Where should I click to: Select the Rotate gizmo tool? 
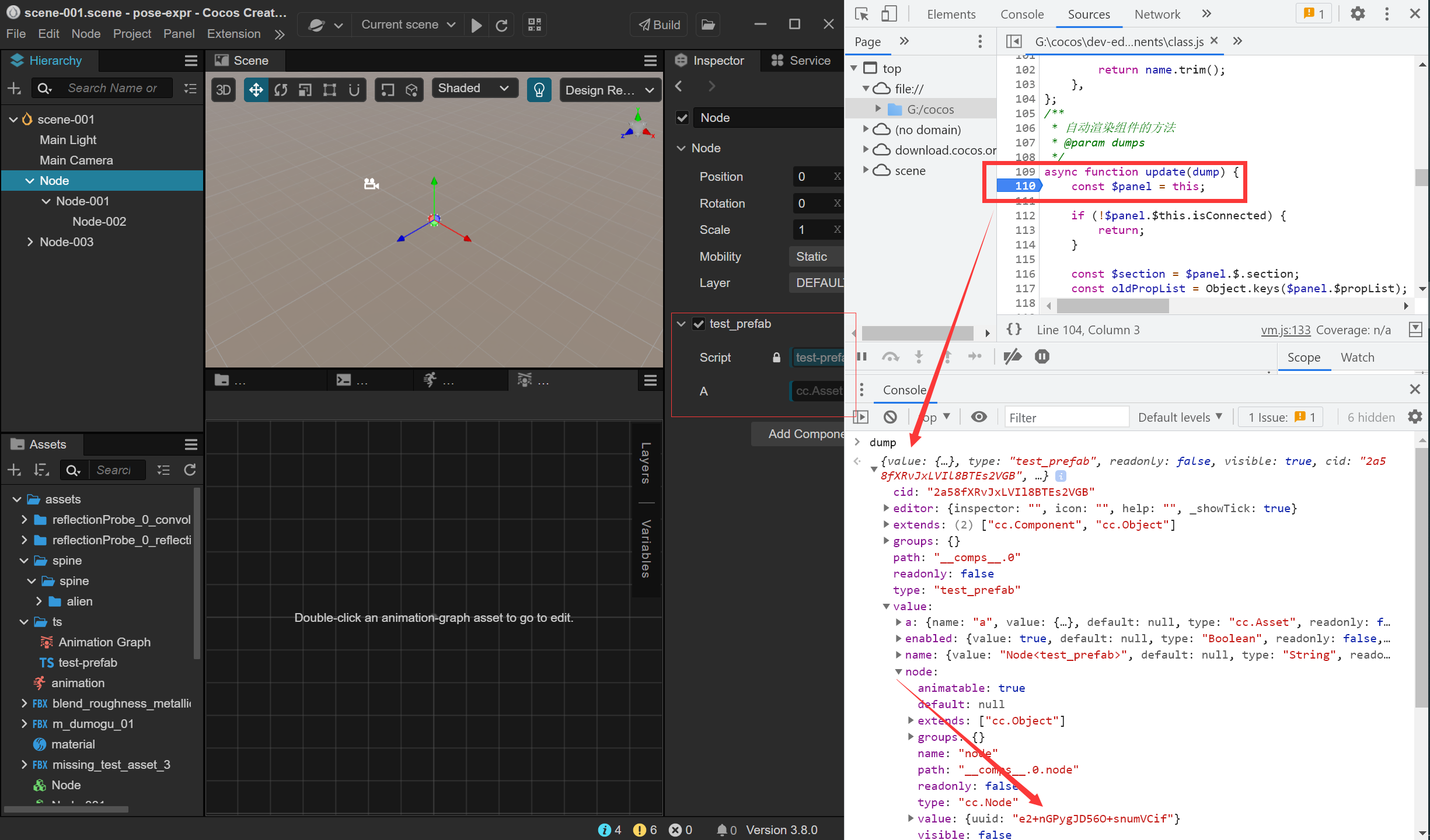[x=281, y=90]
